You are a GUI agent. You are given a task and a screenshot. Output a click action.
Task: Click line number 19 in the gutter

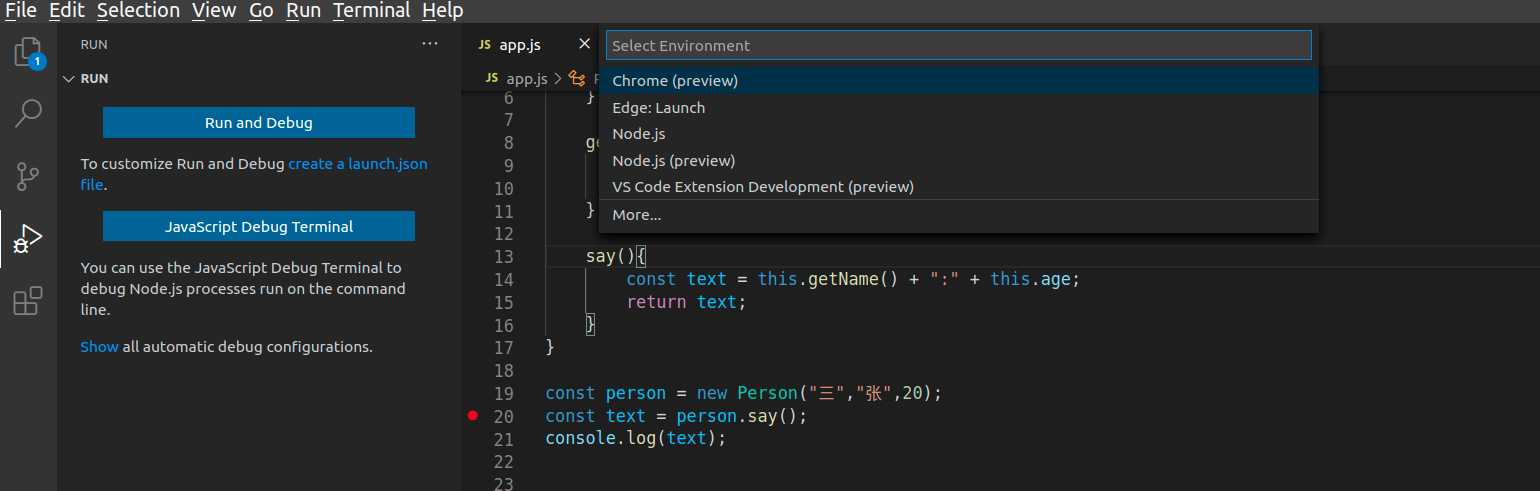(x=503, y=393)
